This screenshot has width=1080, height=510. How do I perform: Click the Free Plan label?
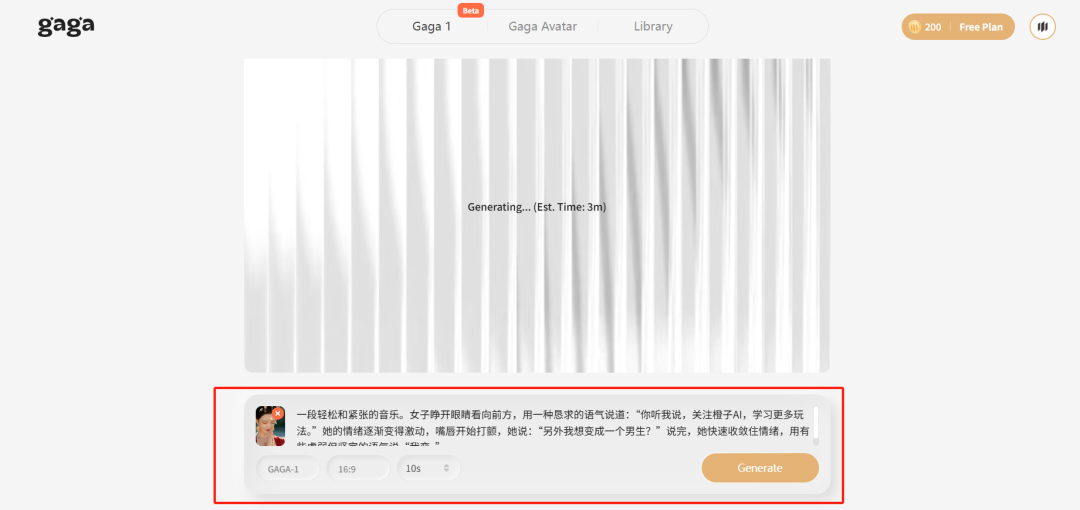tap(980, 27)
